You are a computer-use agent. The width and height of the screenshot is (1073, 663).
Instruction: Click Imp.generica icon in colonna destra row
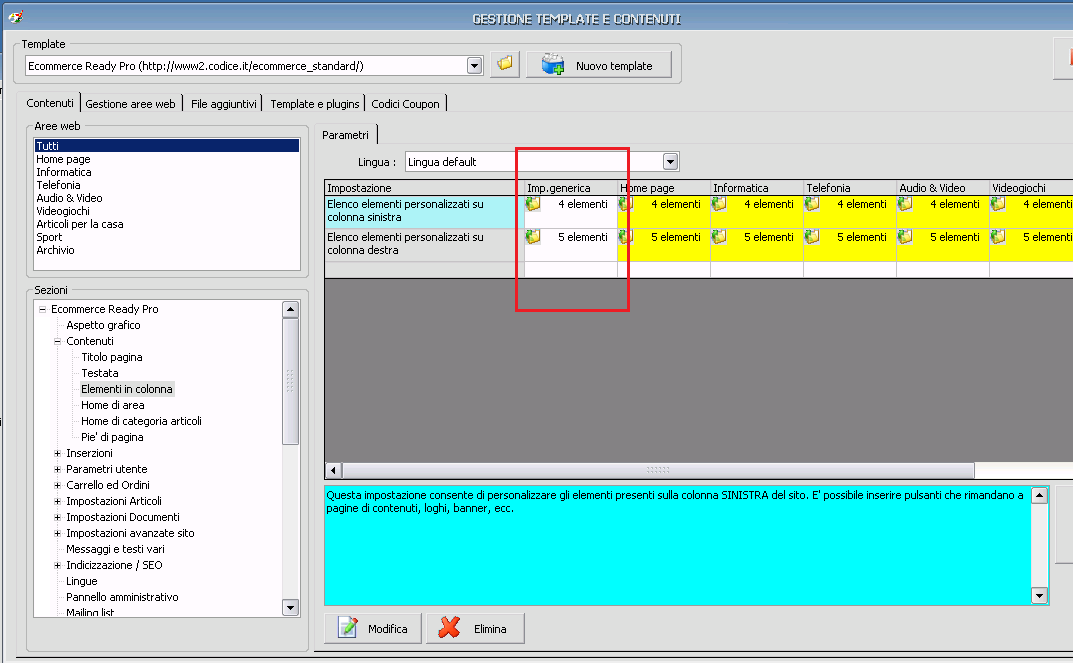[x=533, y=237]
